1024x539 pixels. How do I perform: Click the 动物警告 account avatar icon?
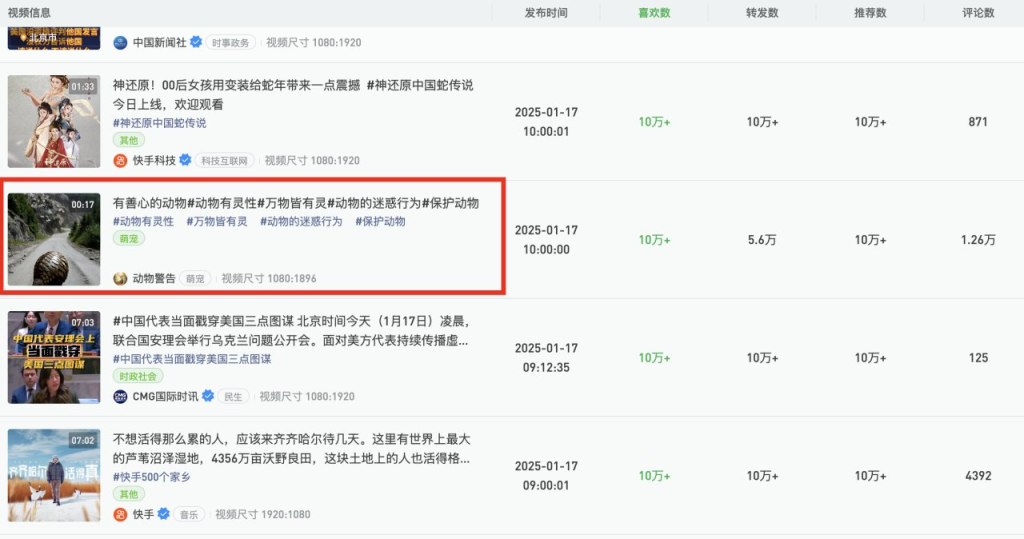(120, 278)
